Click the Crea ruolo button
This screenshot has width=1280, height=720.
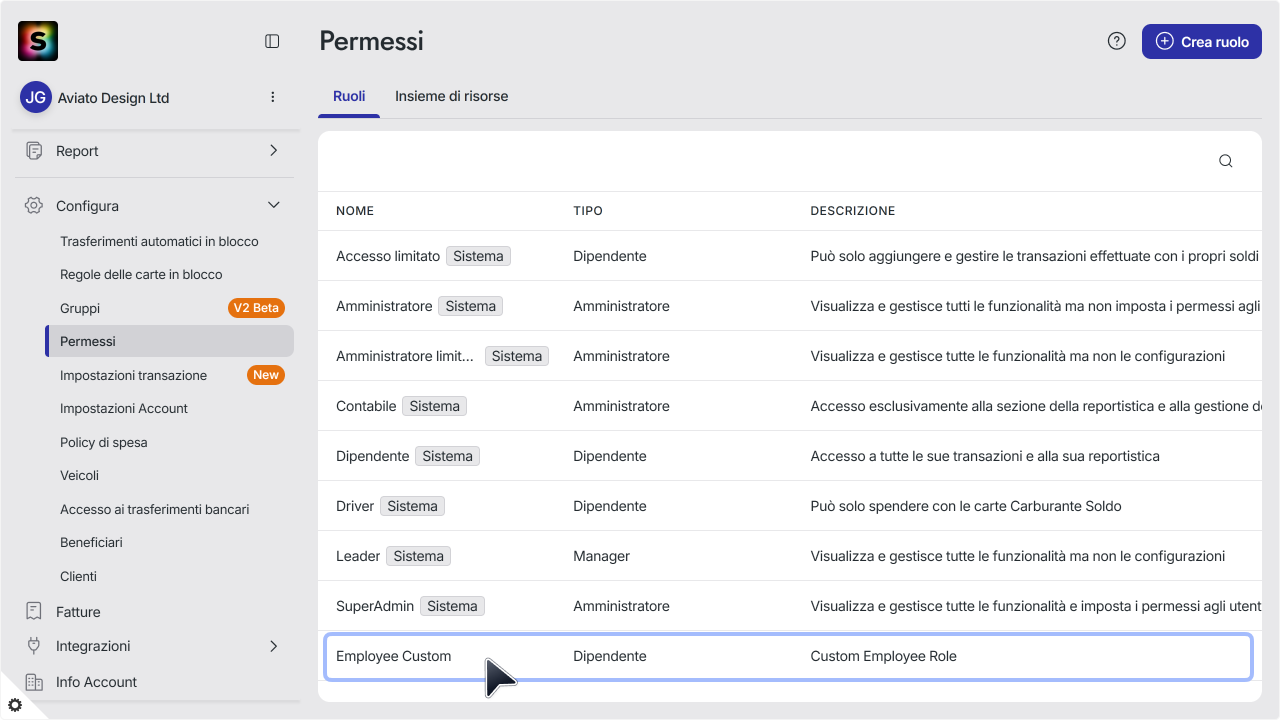1202,41
